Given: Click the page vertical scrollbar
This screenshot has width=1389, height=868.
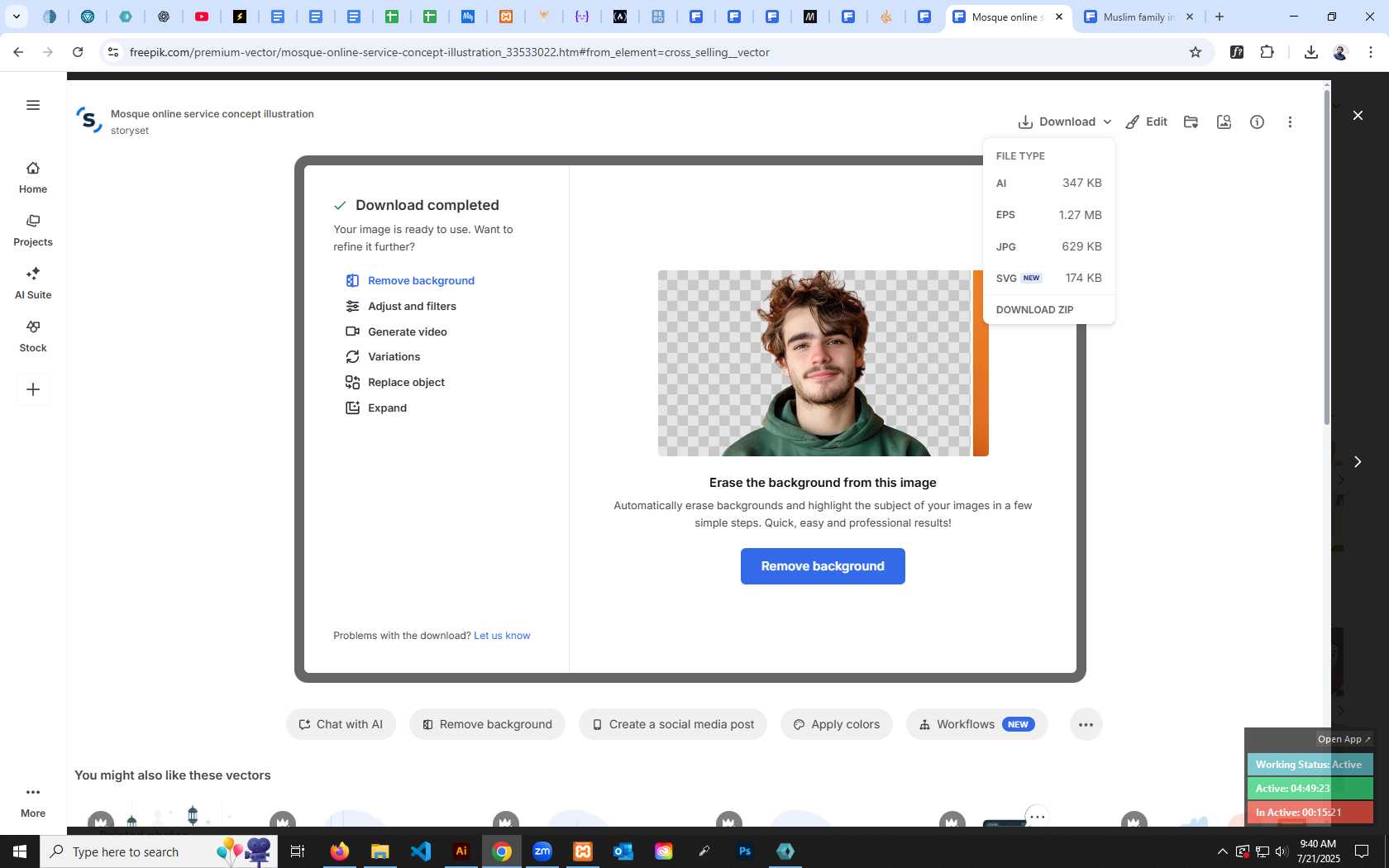Looking at the screenshot, I should [1327, 256].
